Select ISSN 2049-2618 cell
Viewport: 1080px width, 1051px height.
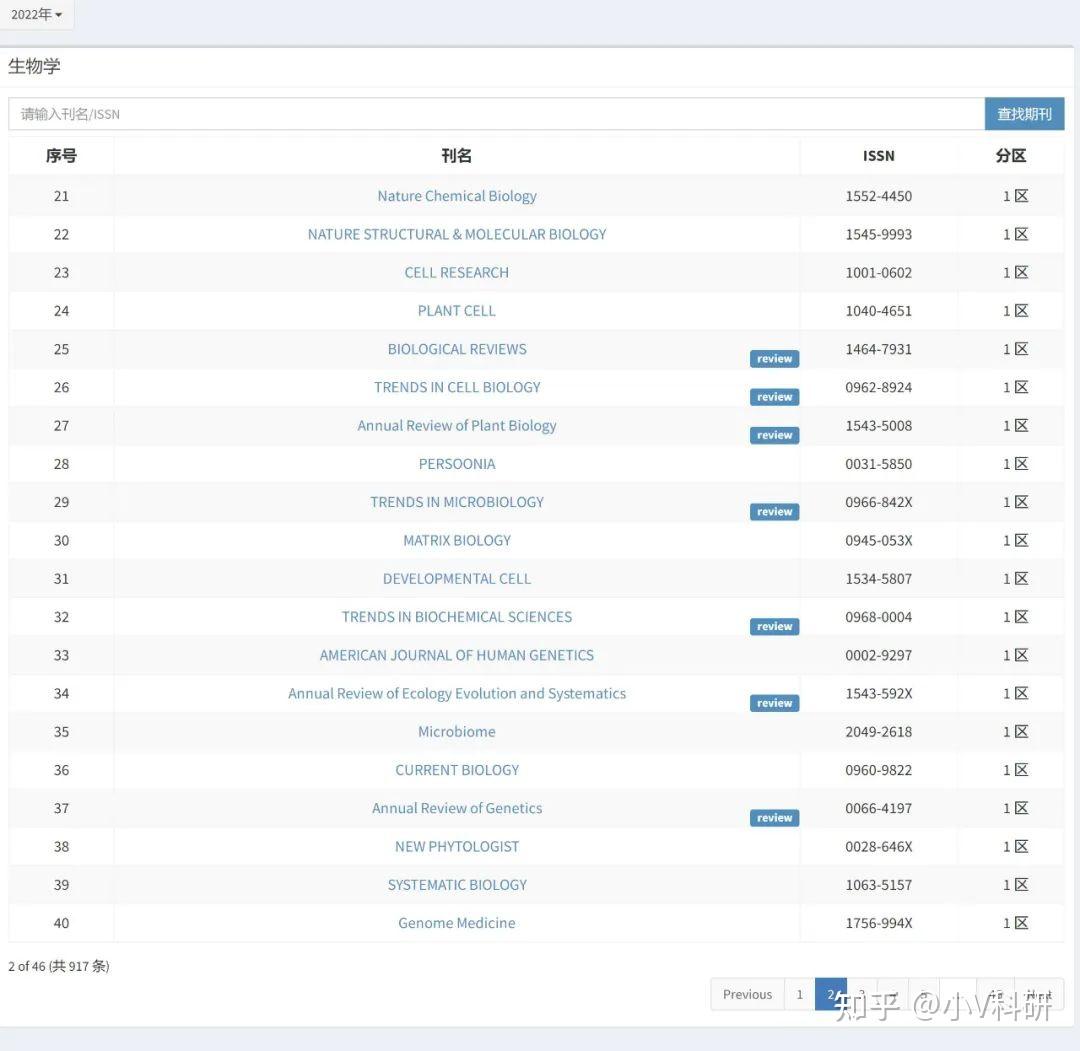pyautogui.click(x=879, y=731)
